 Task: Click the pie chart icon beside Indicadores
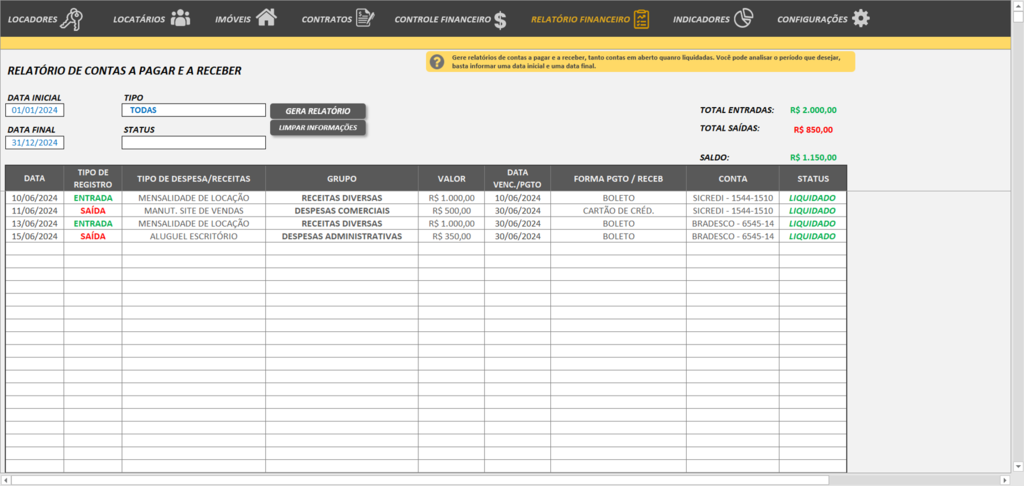coord(743,19)
